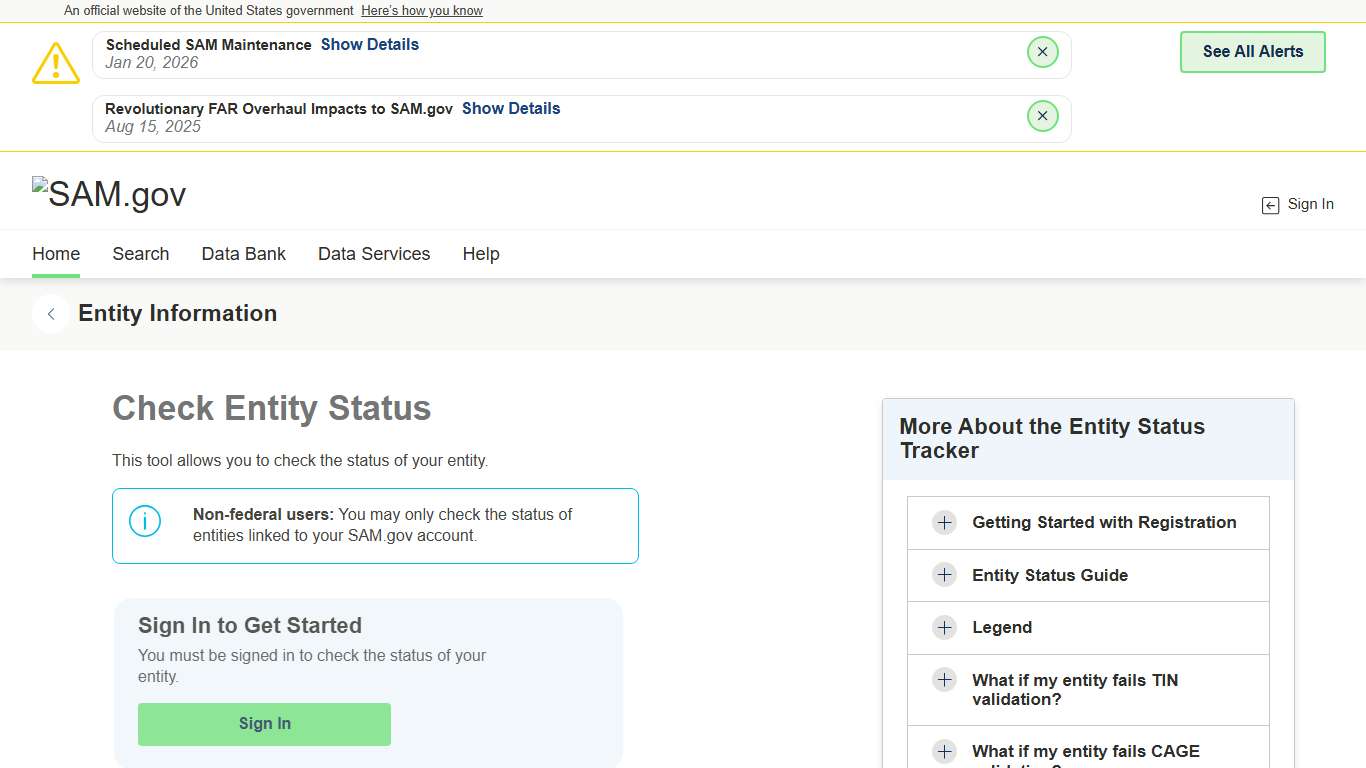Viewport: 1366px width, 768px height.
Task: Click the info icon in the Non-federal users notice
Action: coord(145,521)
